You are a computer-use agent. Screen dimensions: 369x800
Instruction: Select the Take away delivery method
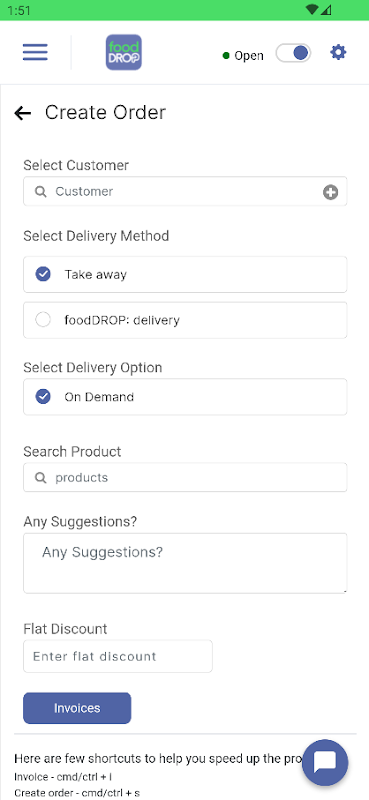[185, 274]
